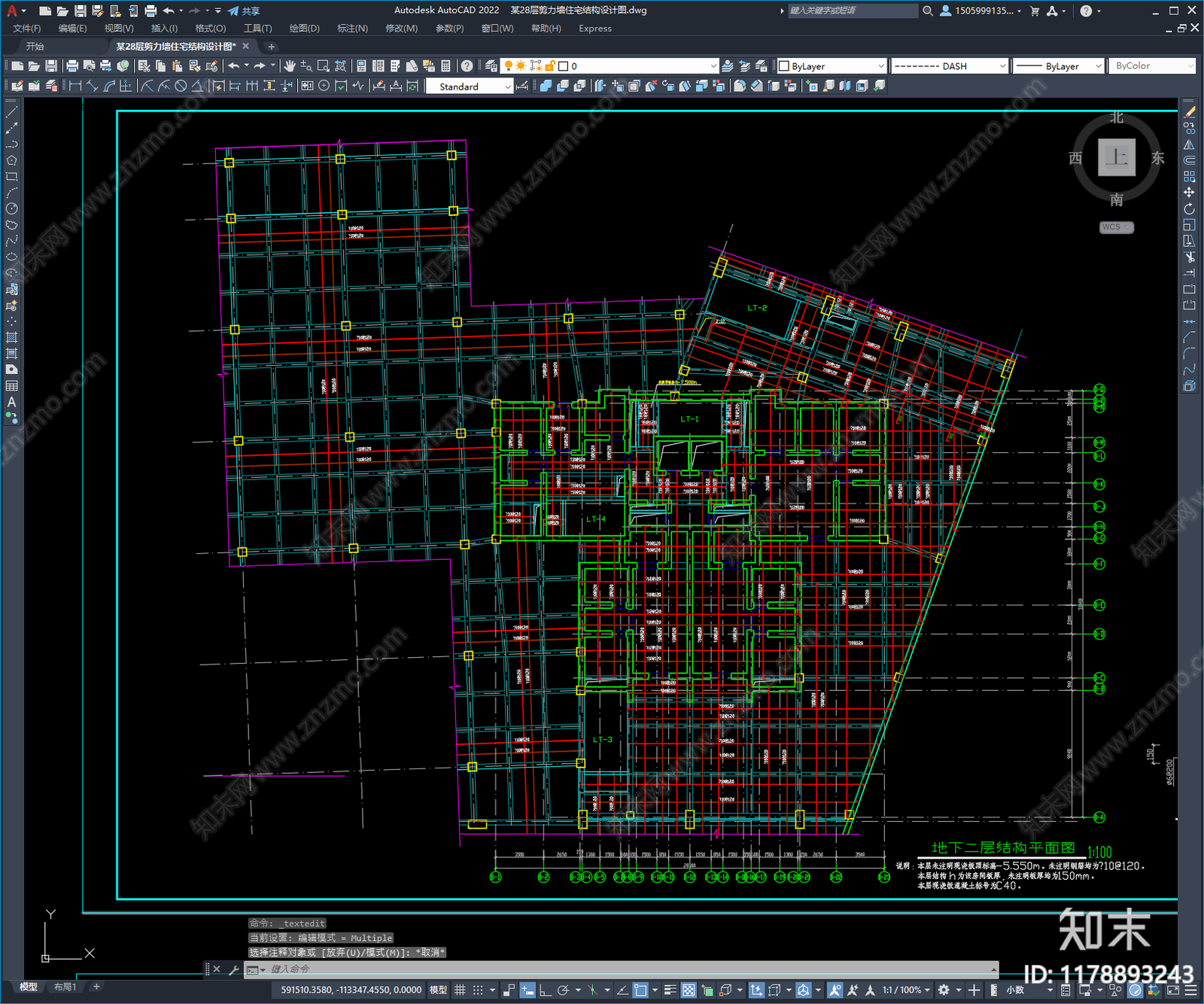Screen dimensions: 1204x1004
Task: Select the Rotate tool in right toolbar
Action: coord(1189,208)
